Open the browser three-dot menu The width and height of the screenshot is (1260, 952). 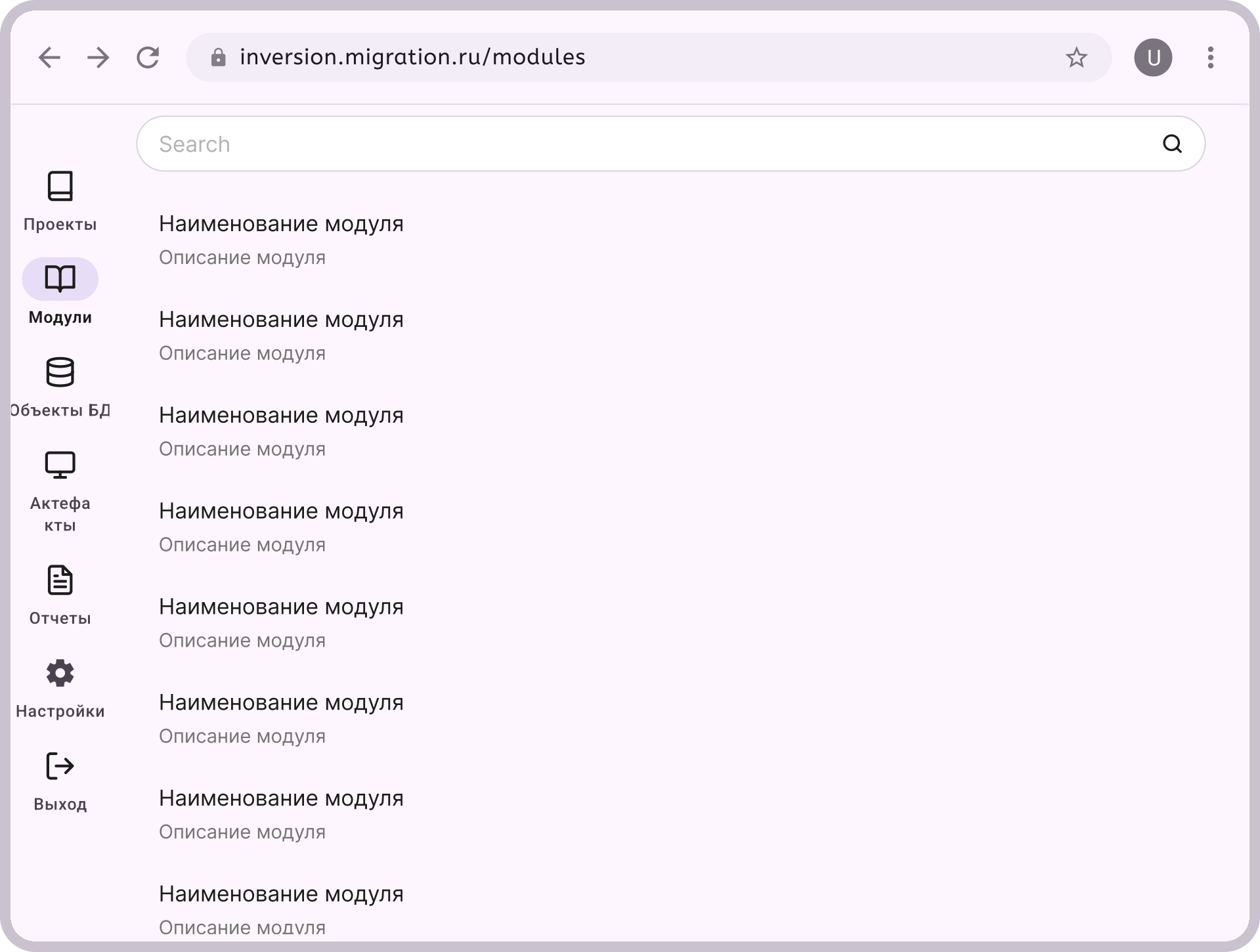click(x=1211, y=58)
